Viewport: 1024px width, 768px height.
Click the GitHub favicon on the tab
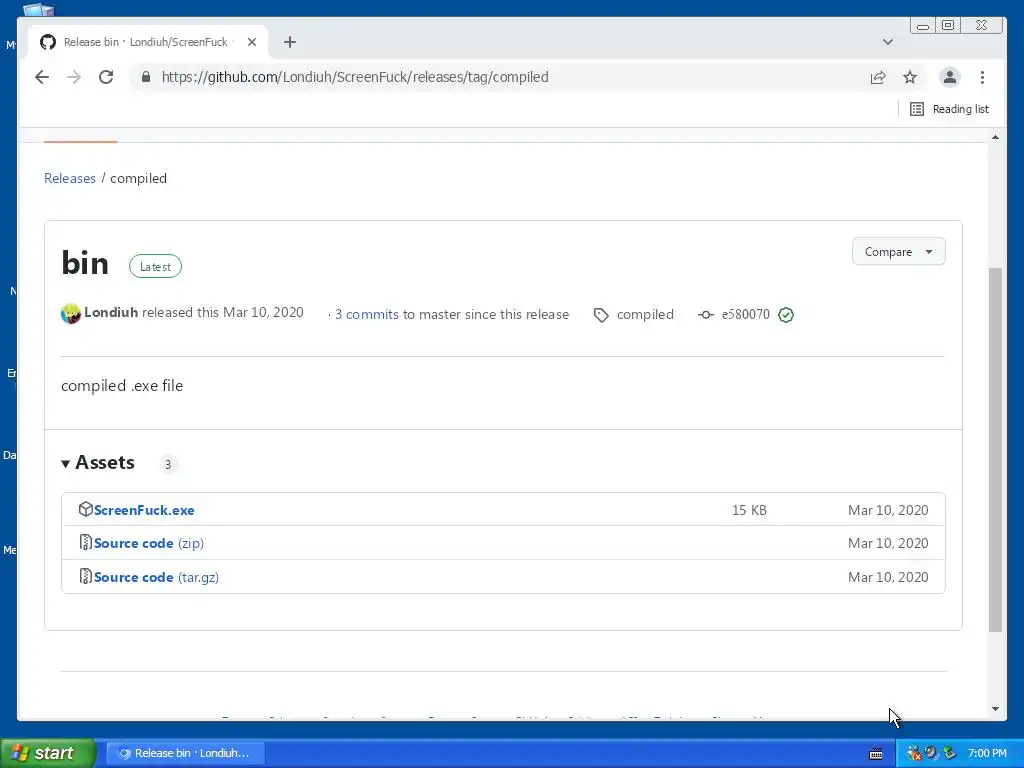pos(48,42)
